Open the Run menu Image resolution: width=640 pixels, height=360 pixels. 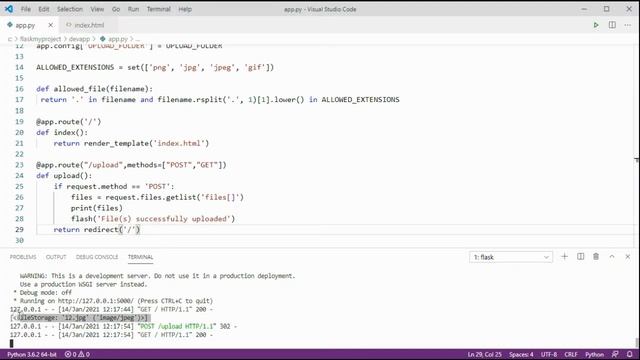(x=133, y=9)
